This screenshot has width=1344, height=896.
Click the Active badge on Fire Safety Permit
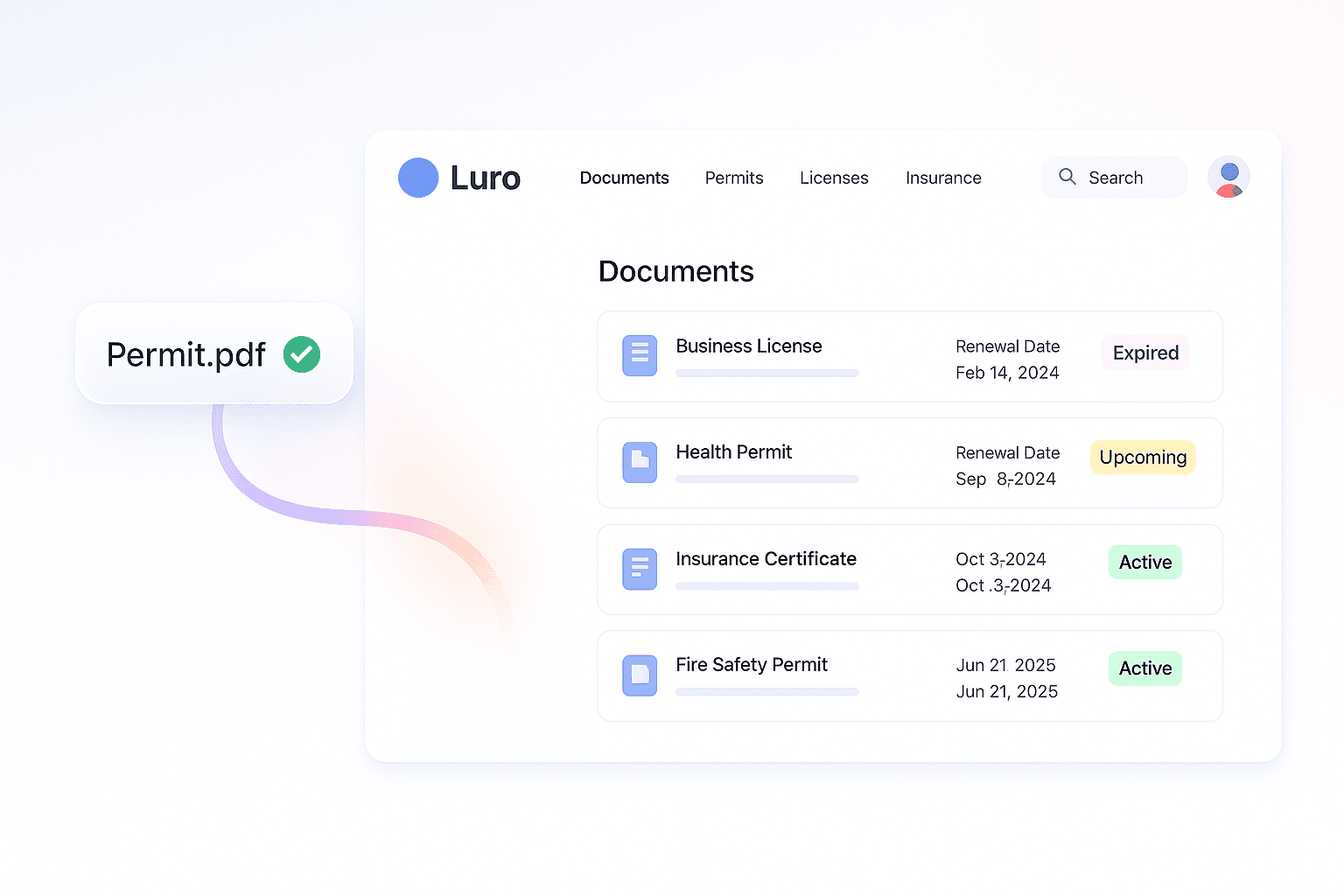(x=1145, y=668)
